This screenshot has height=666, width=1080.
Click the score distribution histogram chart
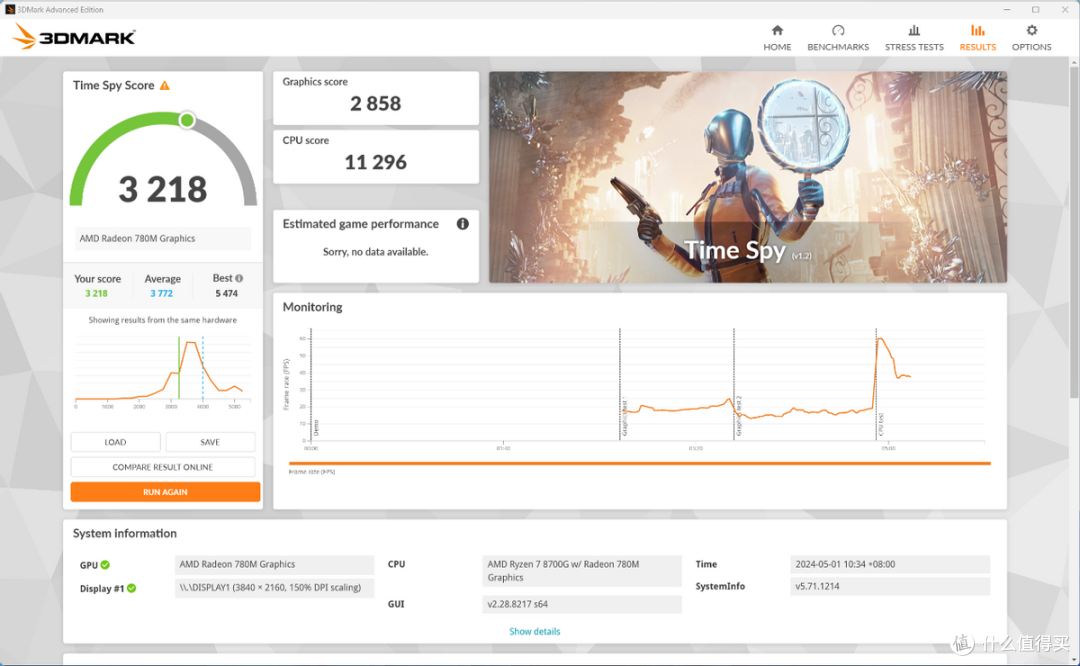point(163,372)
